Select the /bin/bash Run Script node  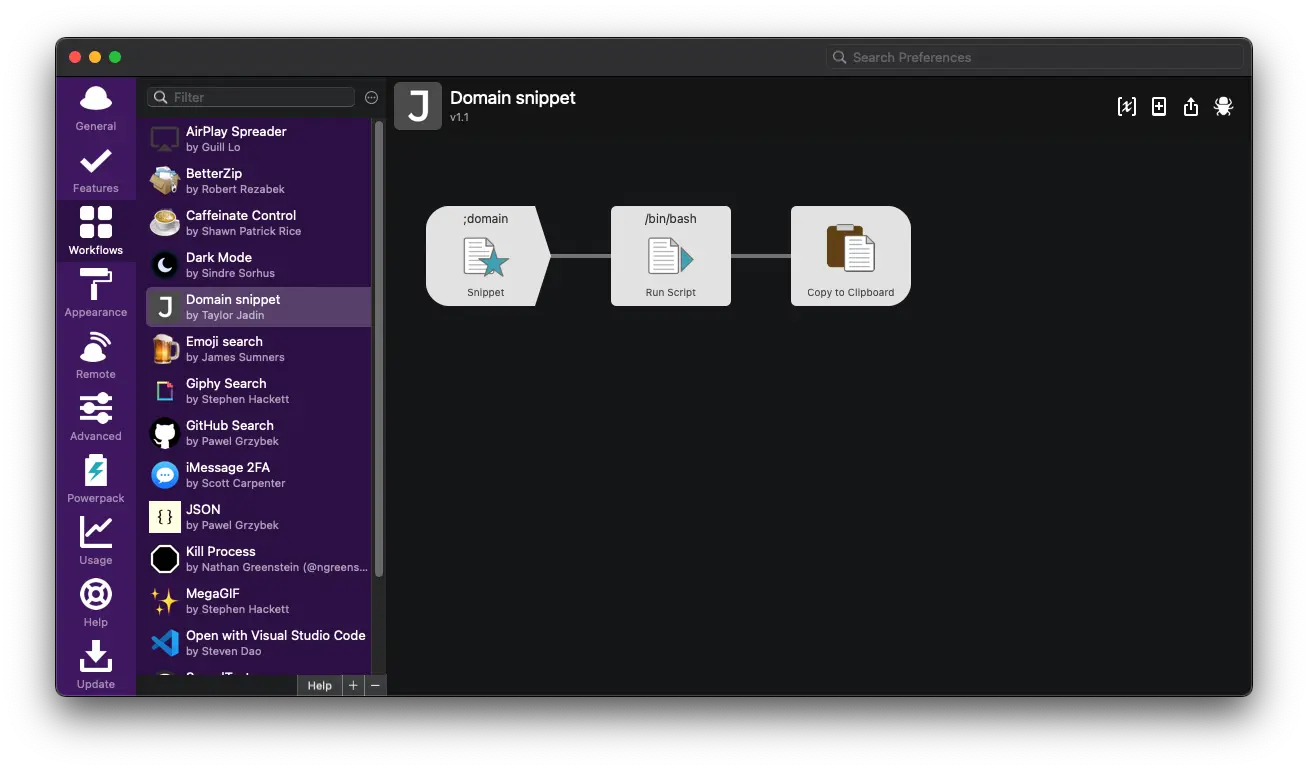(671, 256)
